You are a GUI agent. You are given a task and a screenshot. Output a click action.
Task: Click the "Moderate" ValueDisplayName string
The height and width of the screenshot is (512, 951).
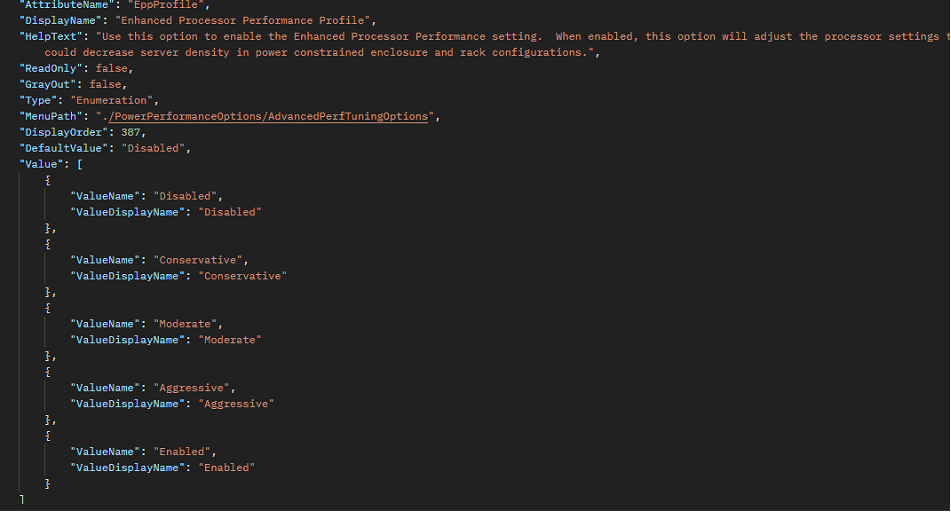point(230,340)
